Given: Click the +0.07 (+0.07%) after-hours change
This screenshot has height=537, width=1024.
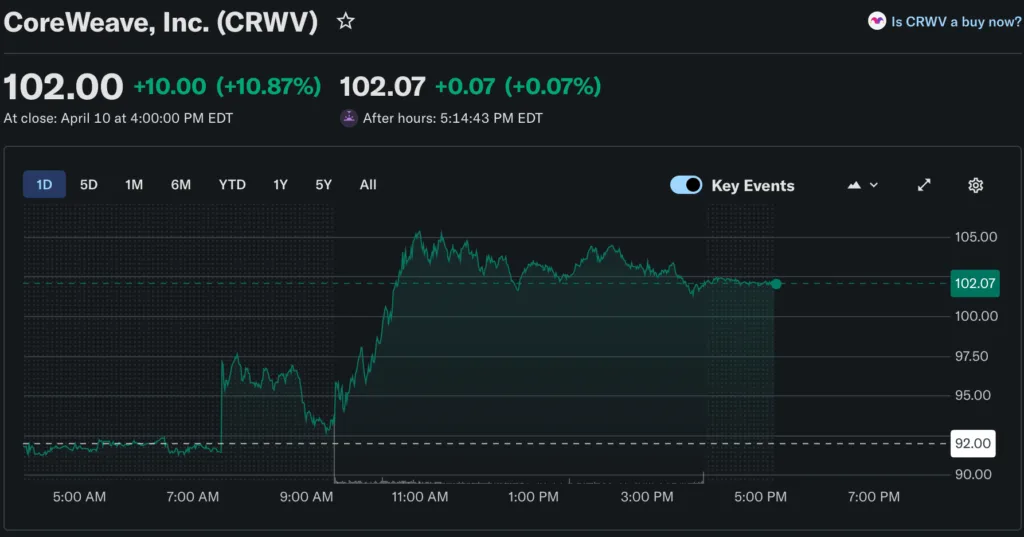Looking at the screenshot, I should [x=518, y=86].
